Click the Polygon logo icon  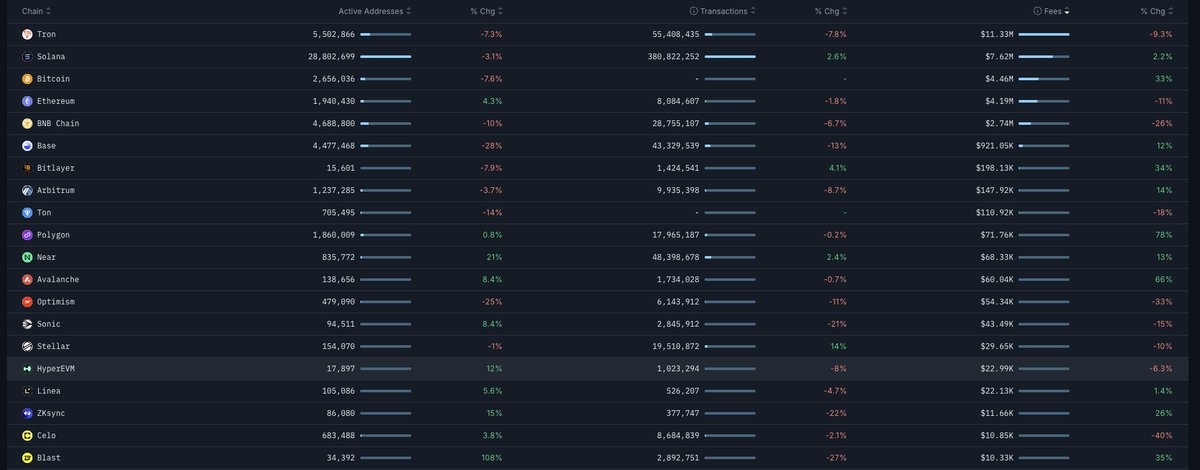pos(27,235)
